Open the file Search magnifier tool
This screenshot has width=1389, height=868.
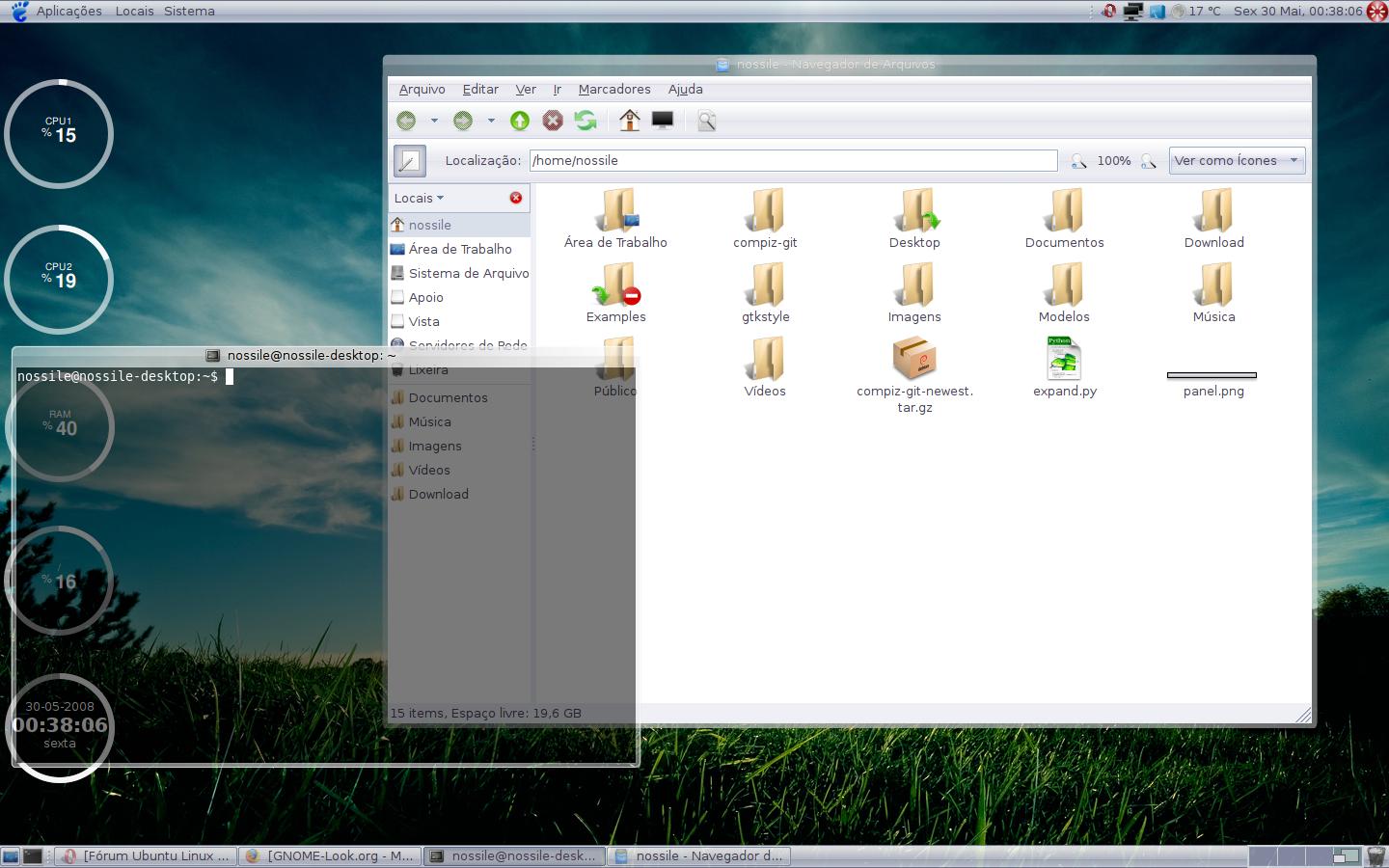pyautogui.click(x=706, y=121)
